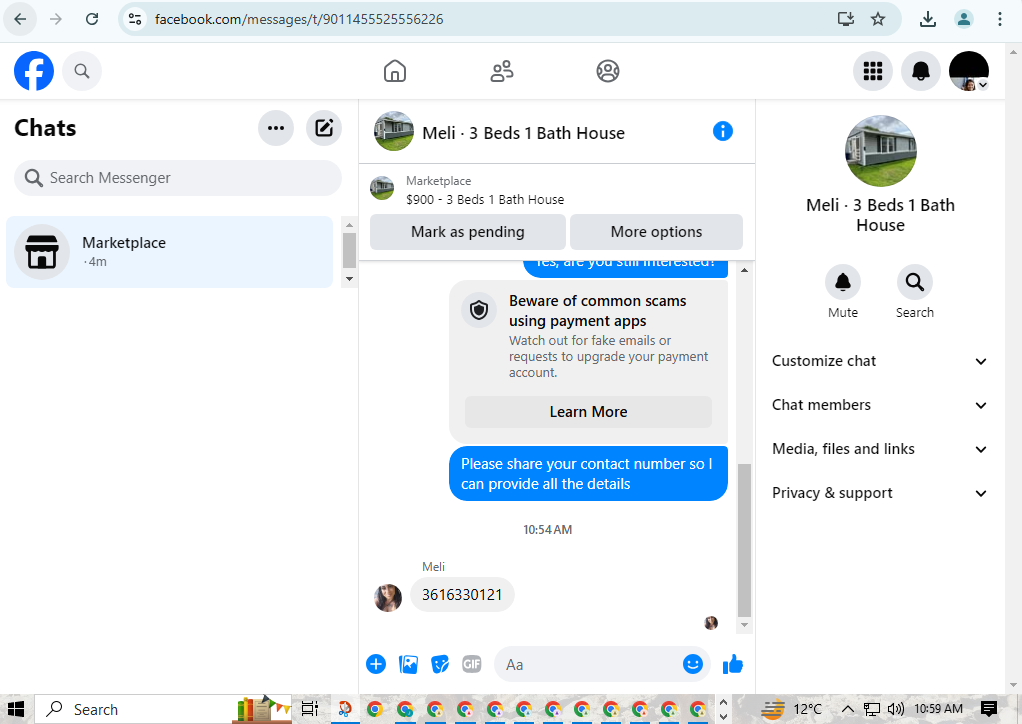Click conversation scroll up arrow
The image size is (1022, 724).
click(x=744, y=270)
